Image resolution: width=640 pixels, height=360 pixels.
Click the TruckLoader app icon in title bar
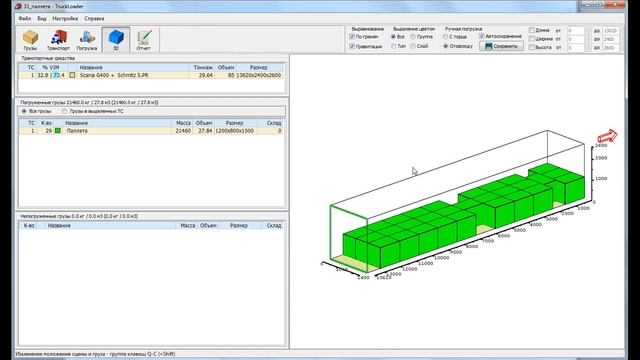[18, 6]
